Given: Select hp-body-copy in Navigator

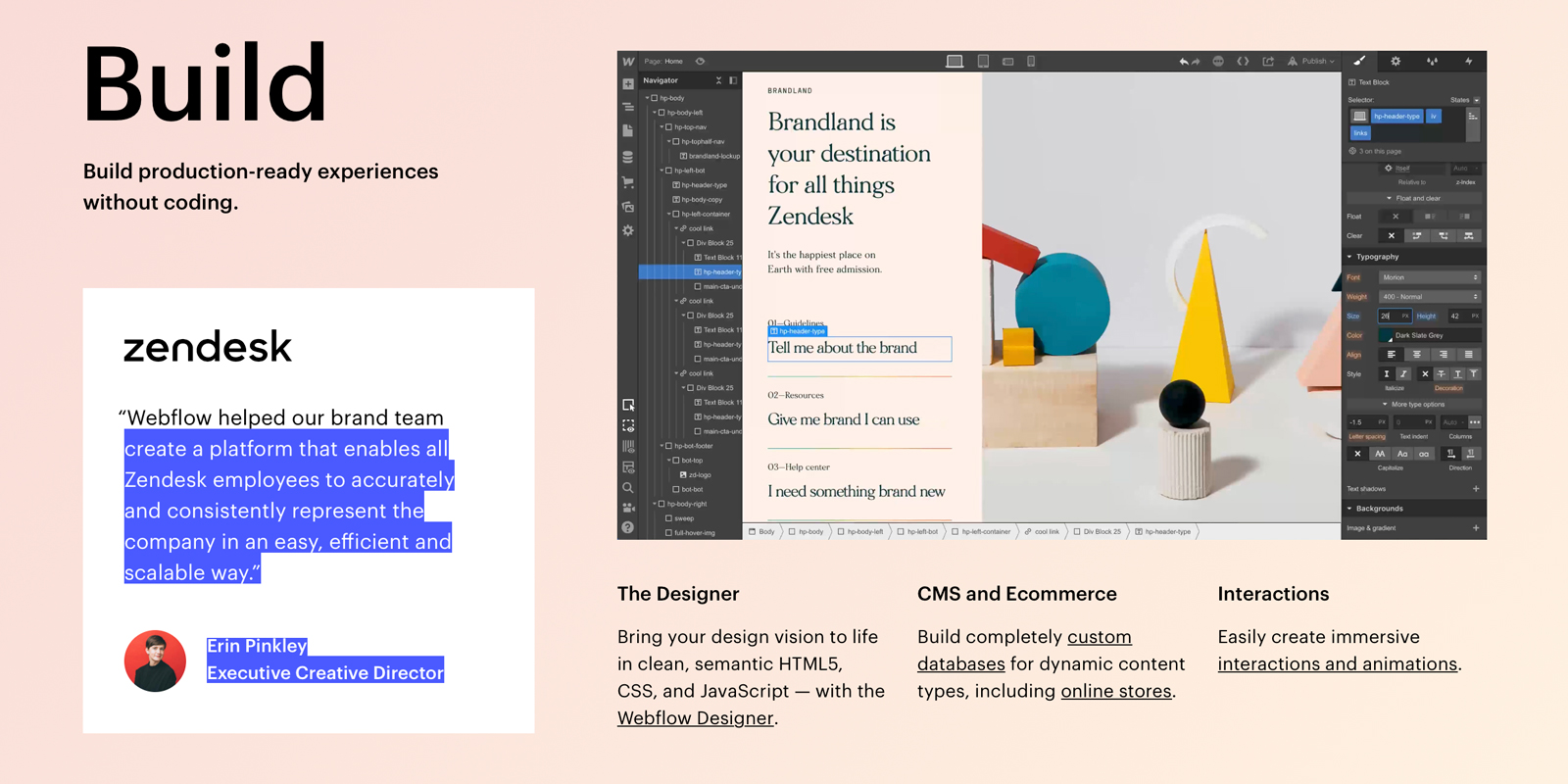Looking at the screenshot, I should tap(698, 200).
